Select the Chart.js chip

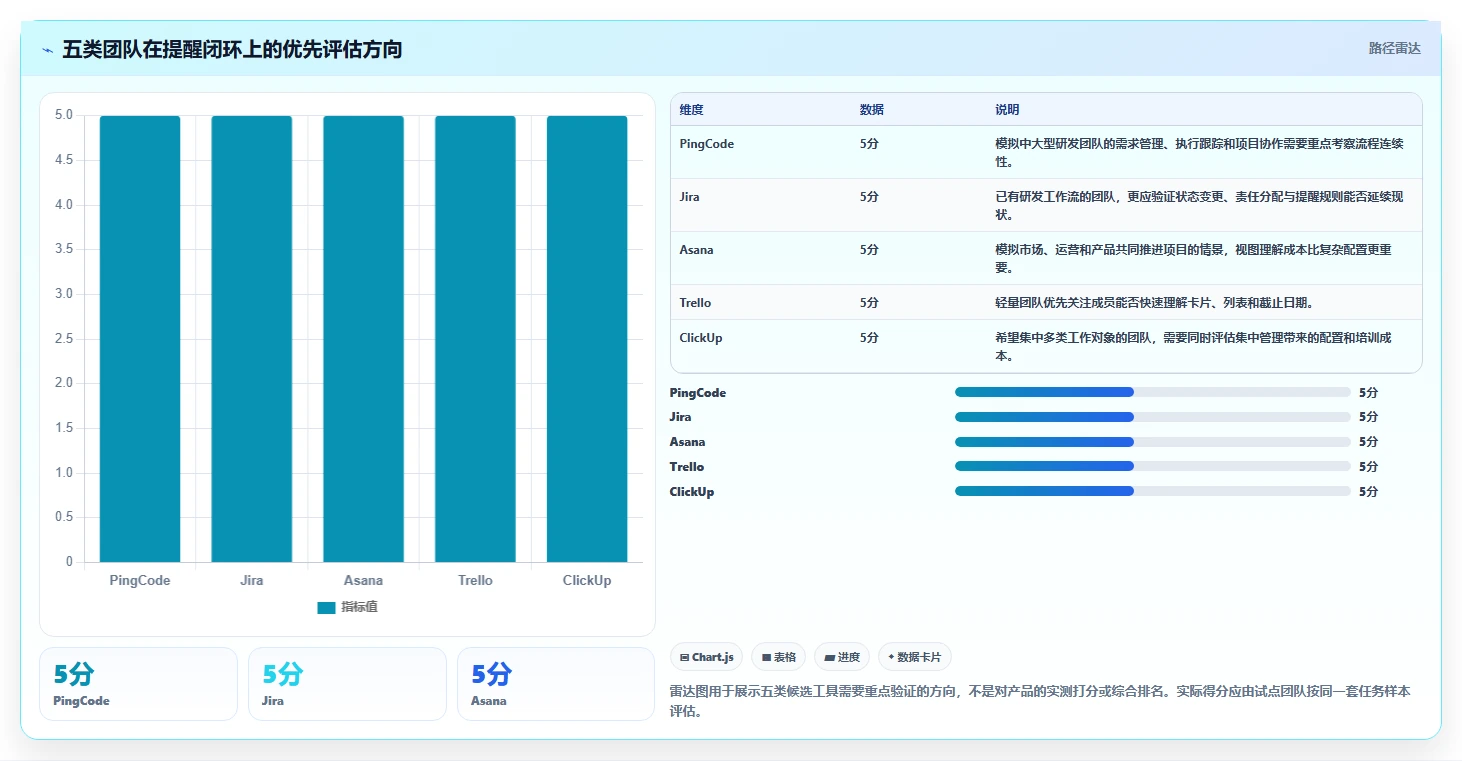(706, 657)
